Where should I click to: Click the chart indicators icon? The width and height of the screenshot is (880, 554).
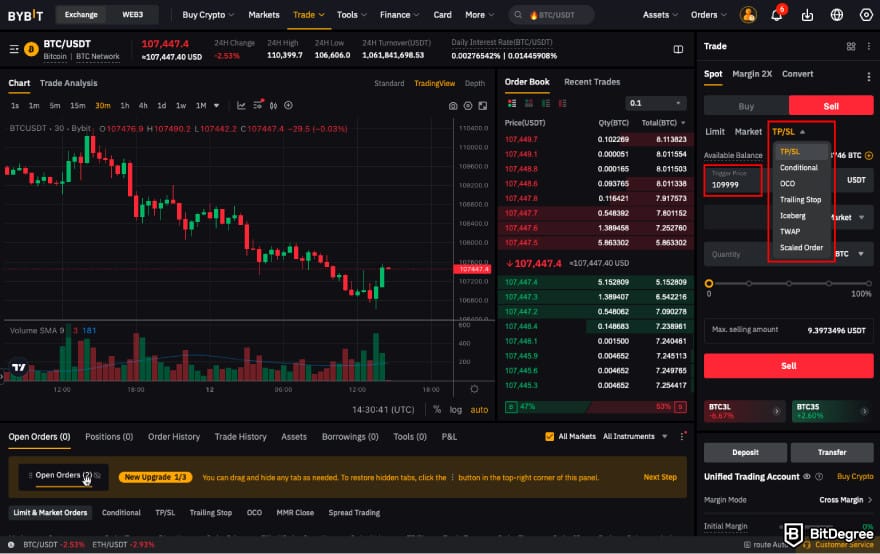pyautogui.click(x=241, y=106)
